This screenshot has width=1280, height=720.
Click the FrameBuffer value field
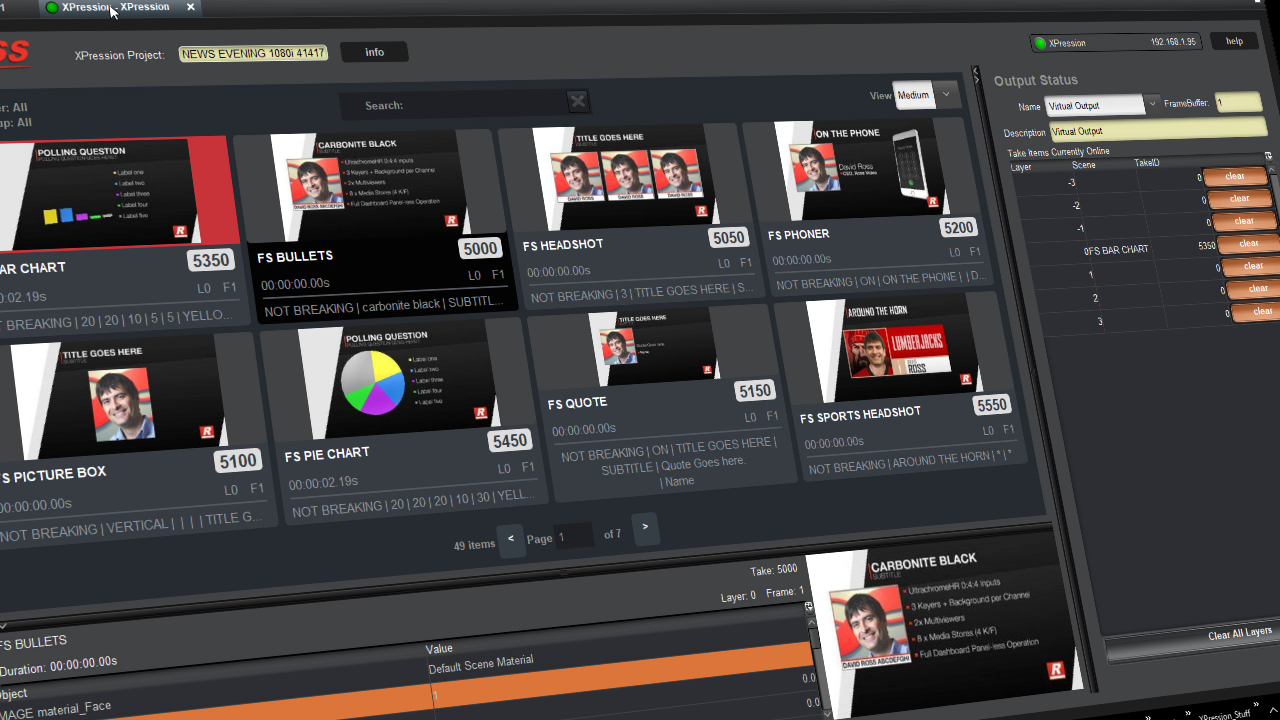(1237, 102)
